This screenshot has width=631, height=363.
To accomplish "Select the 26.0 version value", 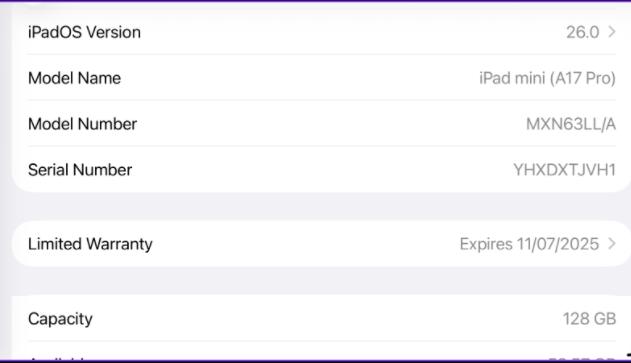I will (x=583, y=32).
